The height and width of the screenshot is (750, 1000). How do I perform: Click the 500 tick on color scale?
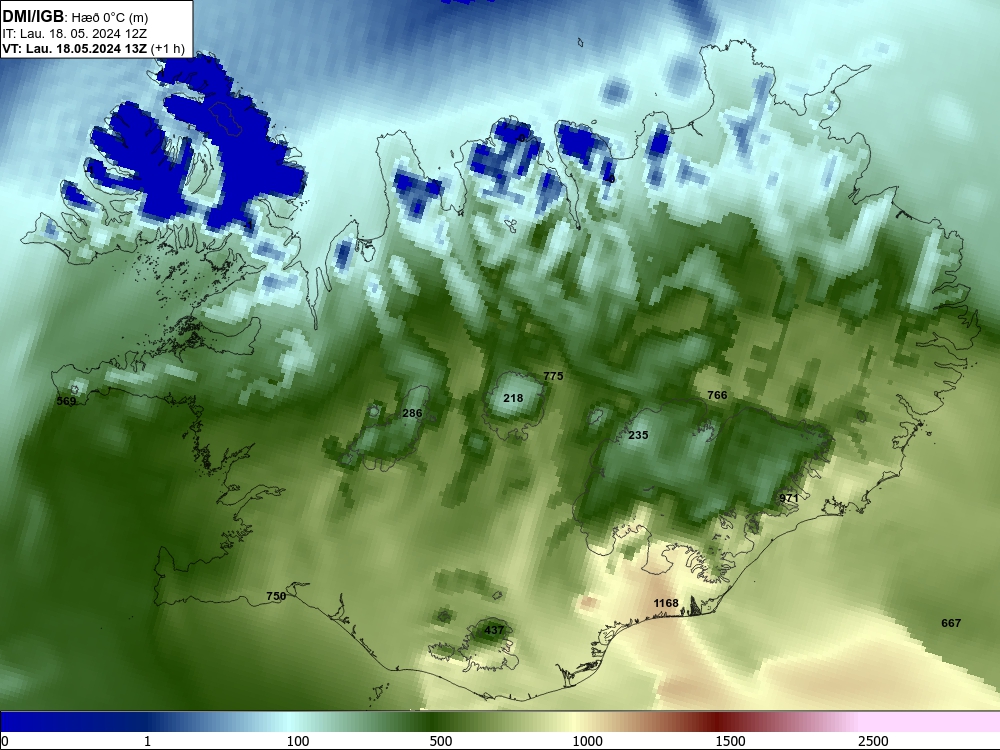coord(441,740)
